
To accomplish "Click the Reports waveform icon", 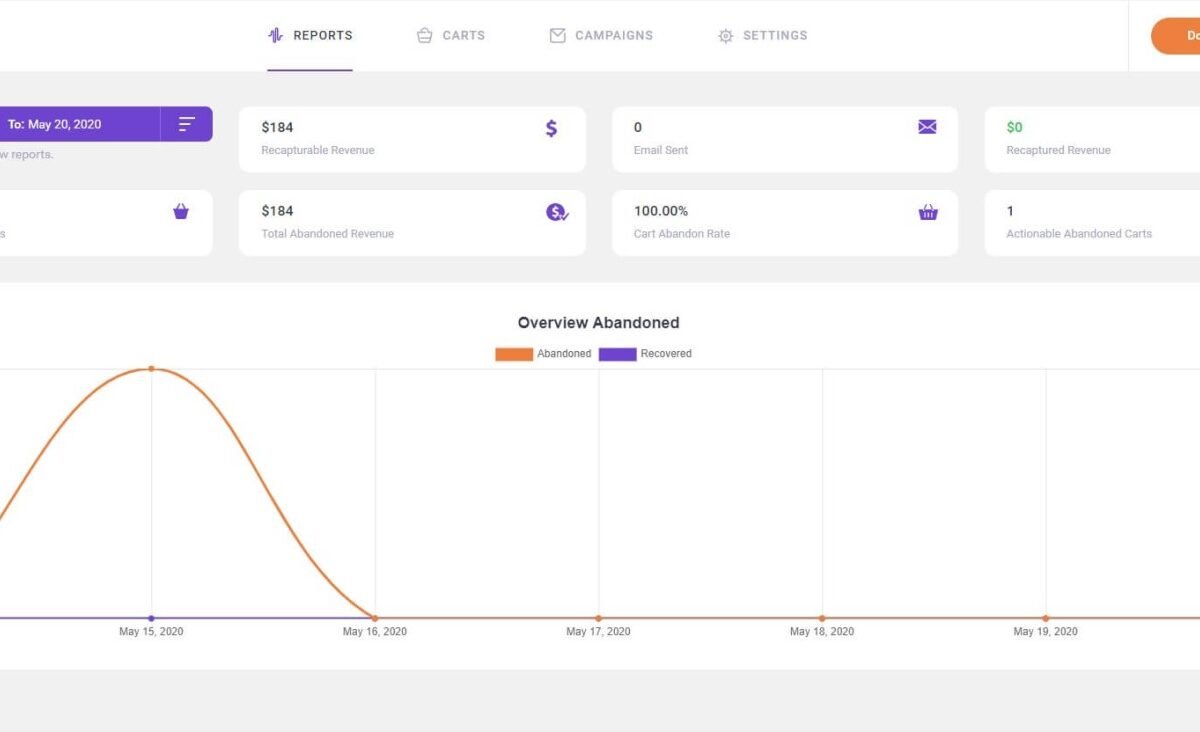I will [275, 36].
